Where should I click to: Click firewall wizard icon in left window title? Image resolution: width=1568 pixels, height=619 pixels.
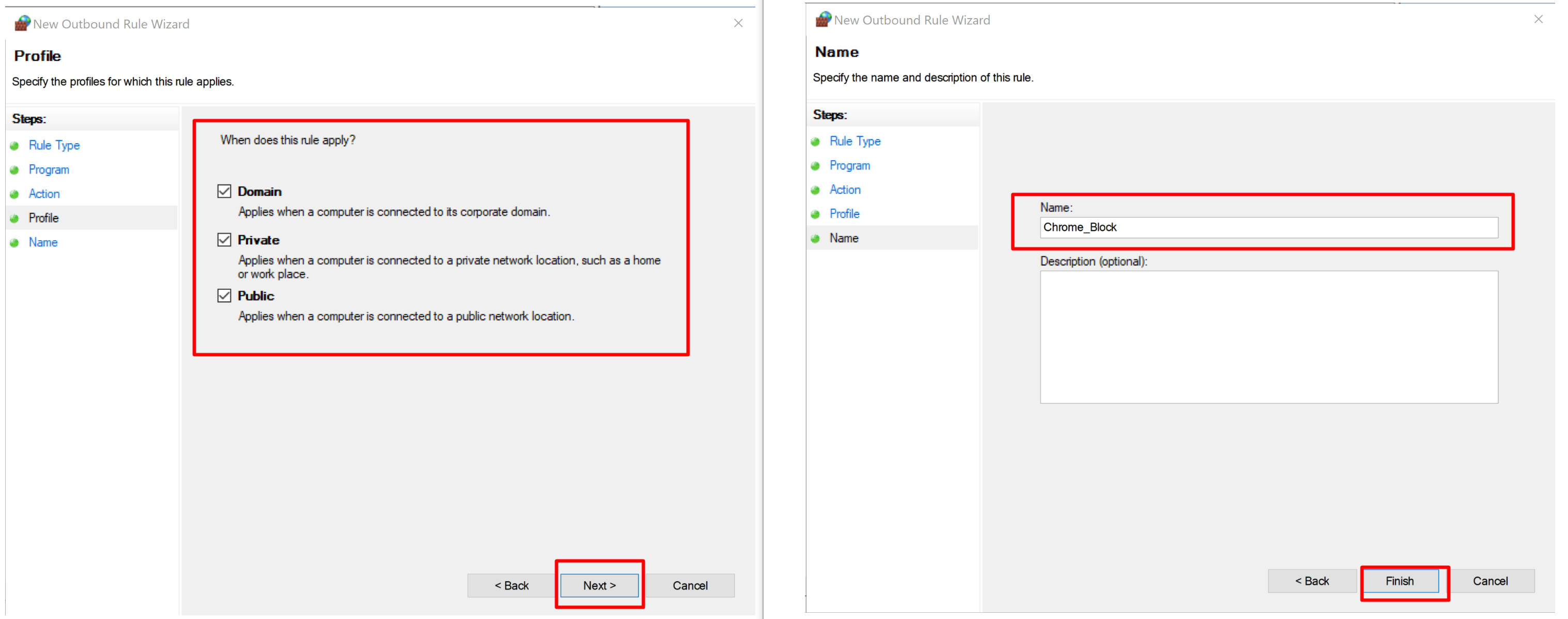[23, 24]
